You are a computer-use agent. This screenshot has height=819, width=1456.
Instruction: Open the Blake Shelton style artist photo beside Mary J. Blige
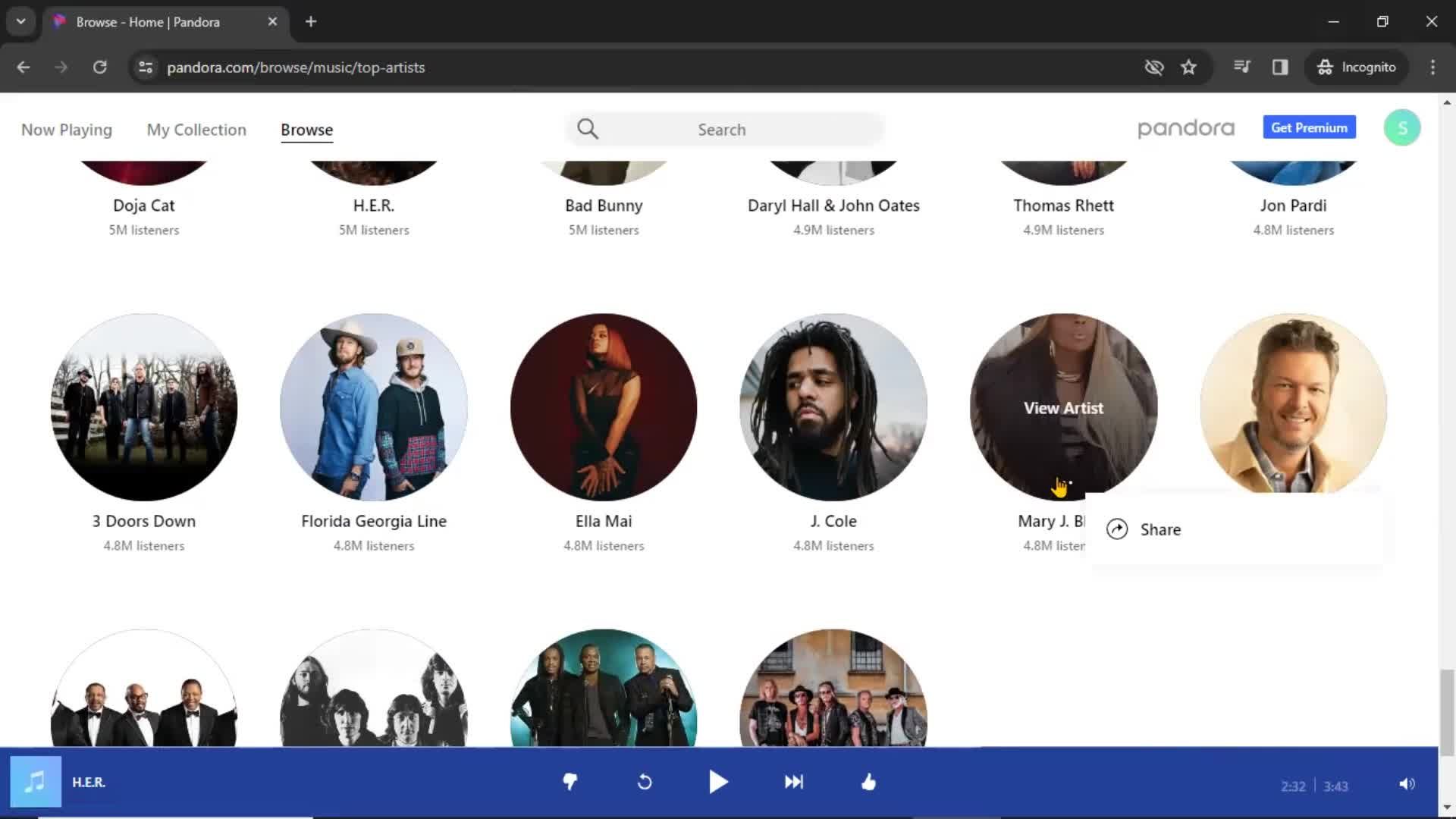(1294, 403)
